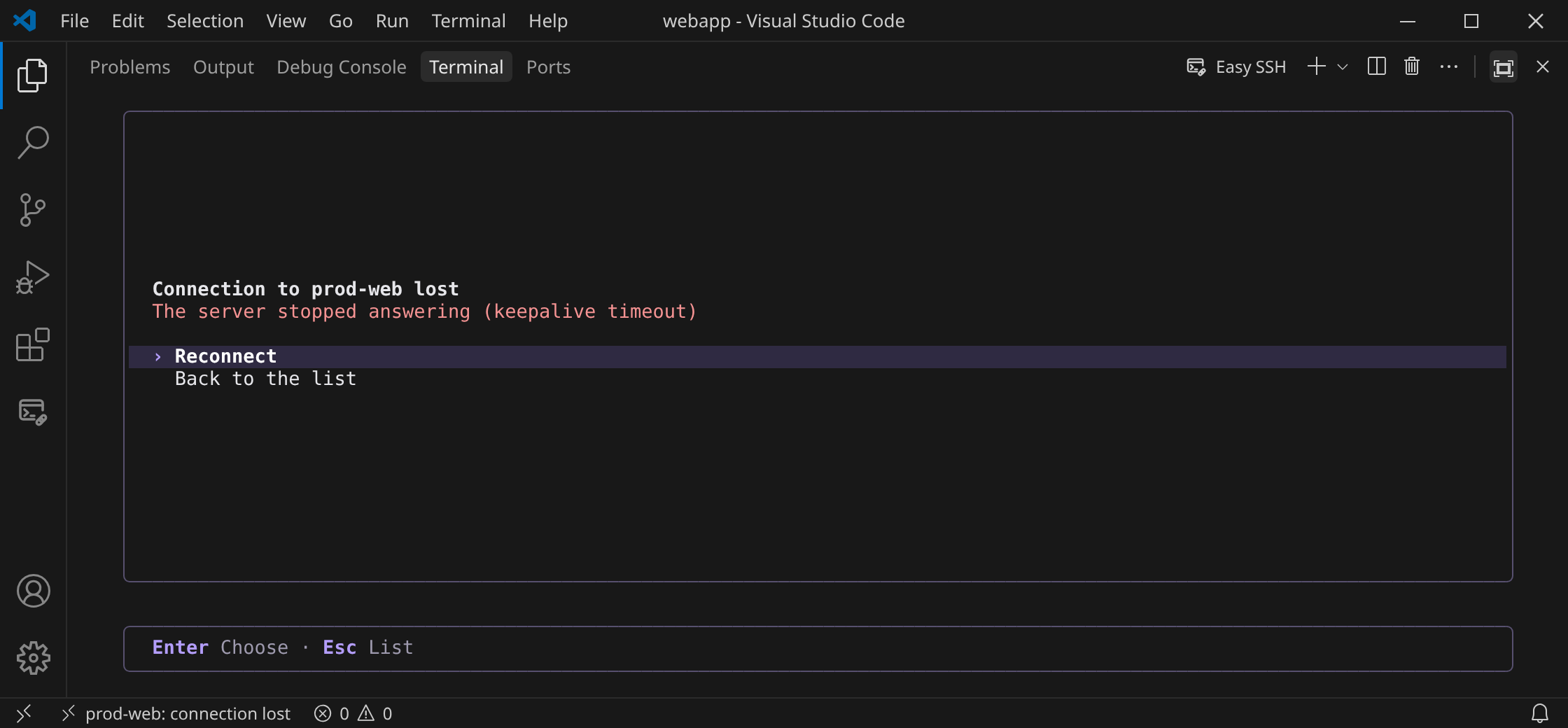
Task: Open the Run and Debug view icon
Action: pos(32,277)
